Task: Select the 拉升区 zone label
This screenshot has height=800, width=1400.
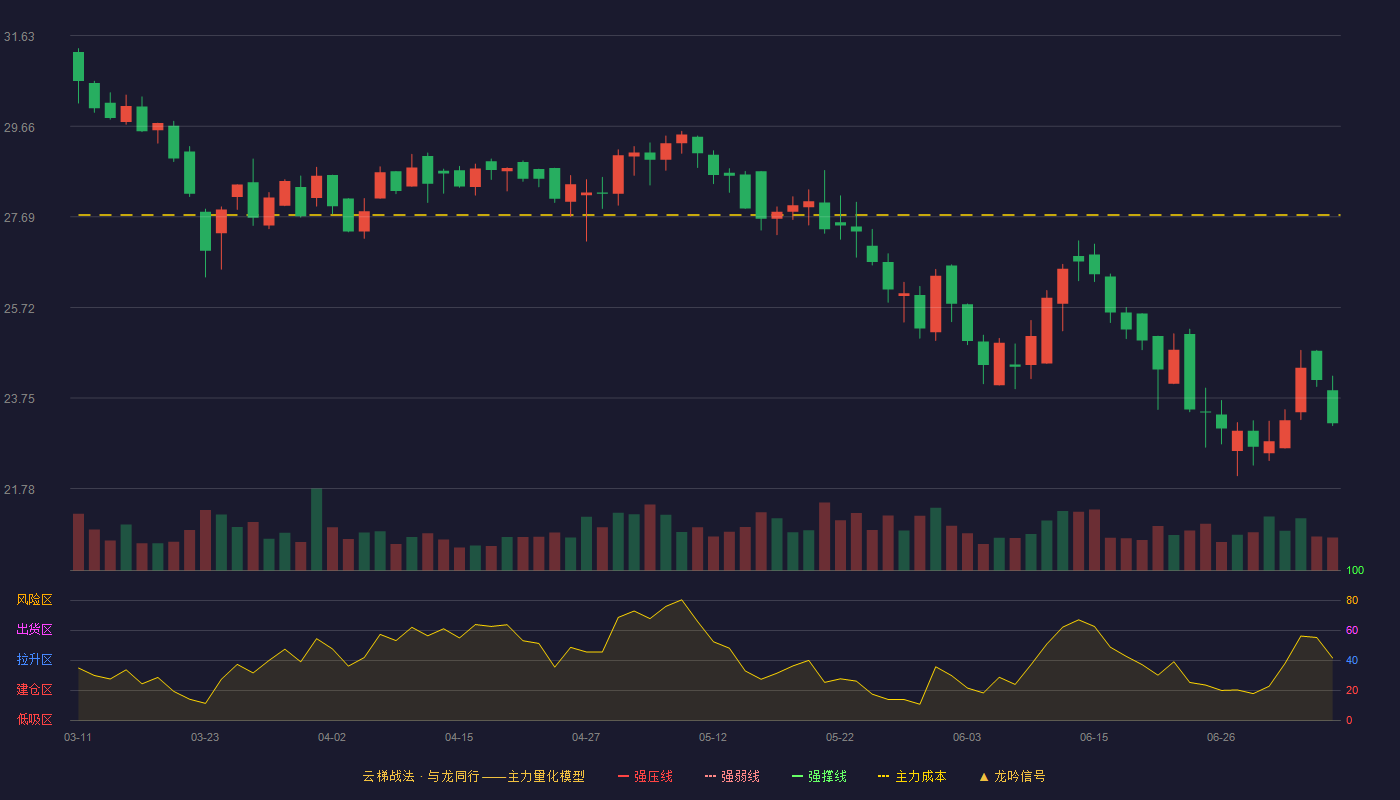Action: click(x=34, y=660)
